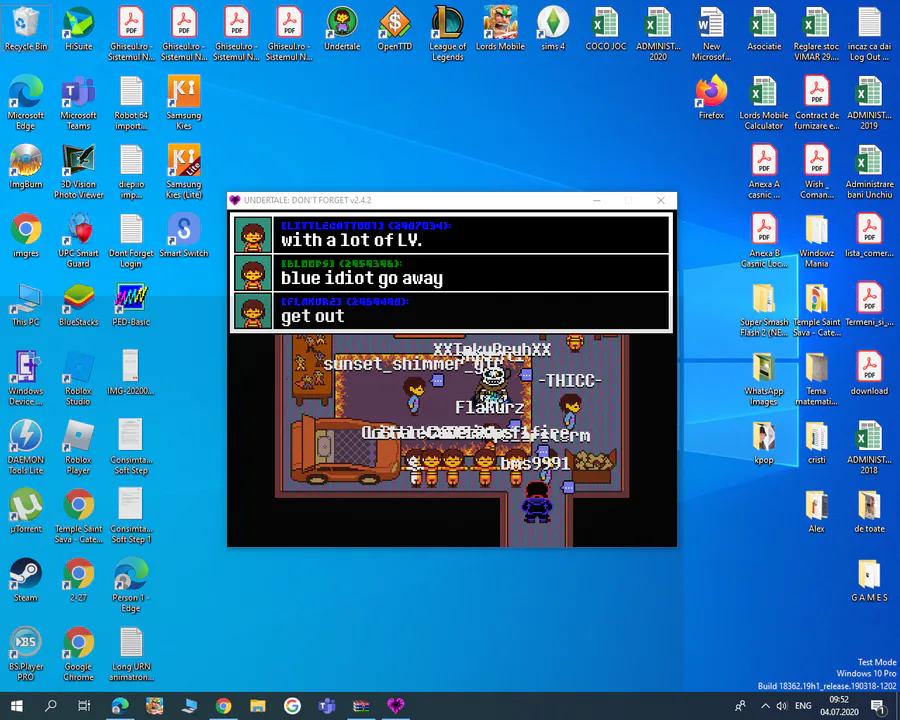The height and width of the screenshot is (720, 900).
Task: Open Steam from the desktop
Action: coord(26,580)
